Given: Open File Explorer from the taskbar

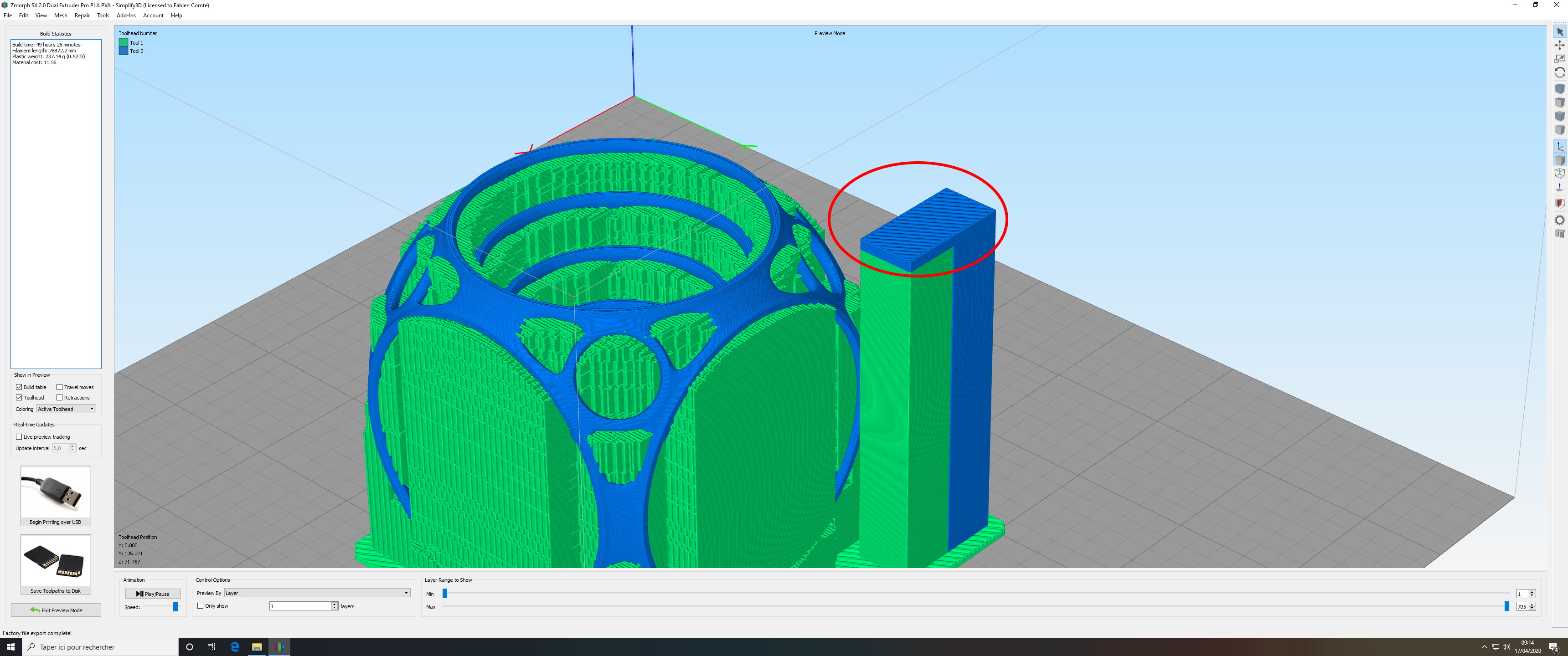Looking at the screenshot, I should point(257,647).
